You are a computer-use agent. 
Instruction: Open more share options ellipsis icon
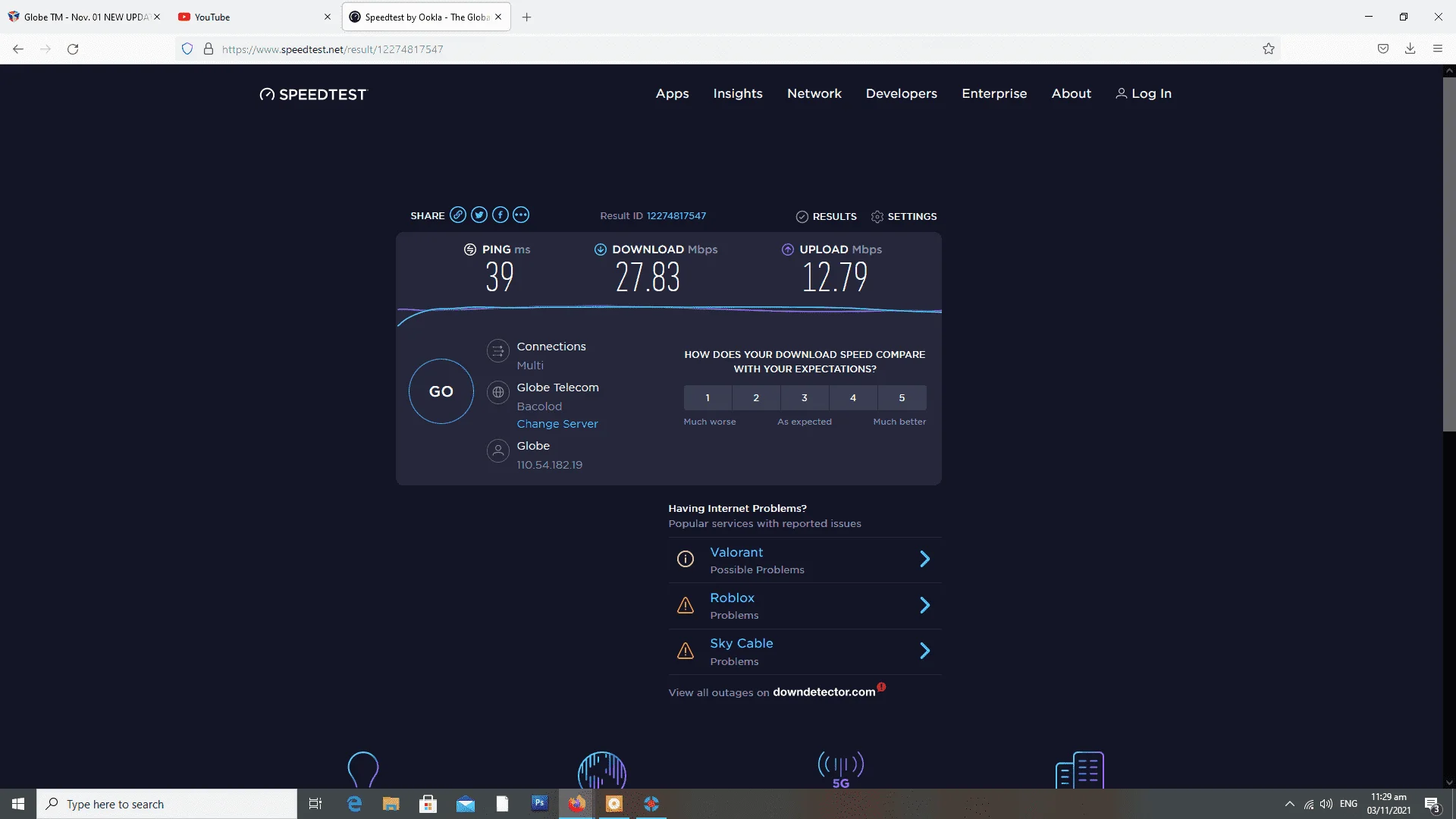tap(521, 215)
